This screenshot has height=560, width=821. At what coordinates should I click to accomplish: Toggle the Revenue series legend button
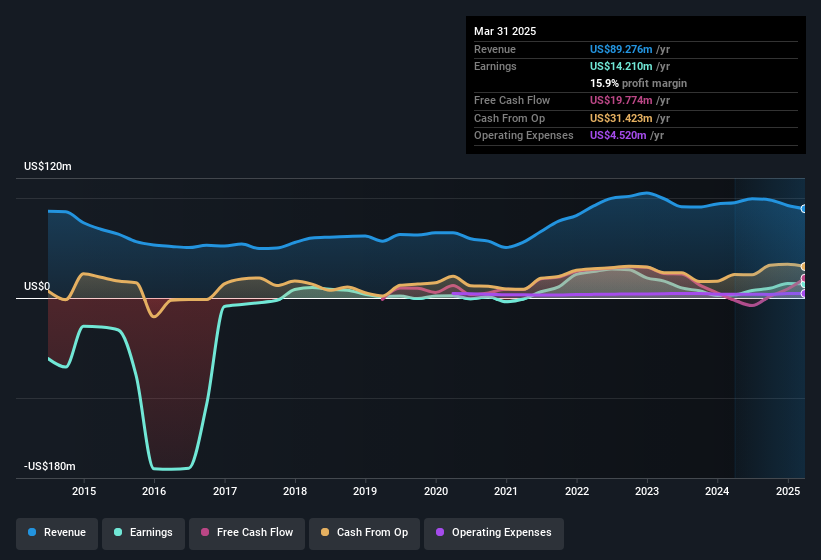click(57, 533)
